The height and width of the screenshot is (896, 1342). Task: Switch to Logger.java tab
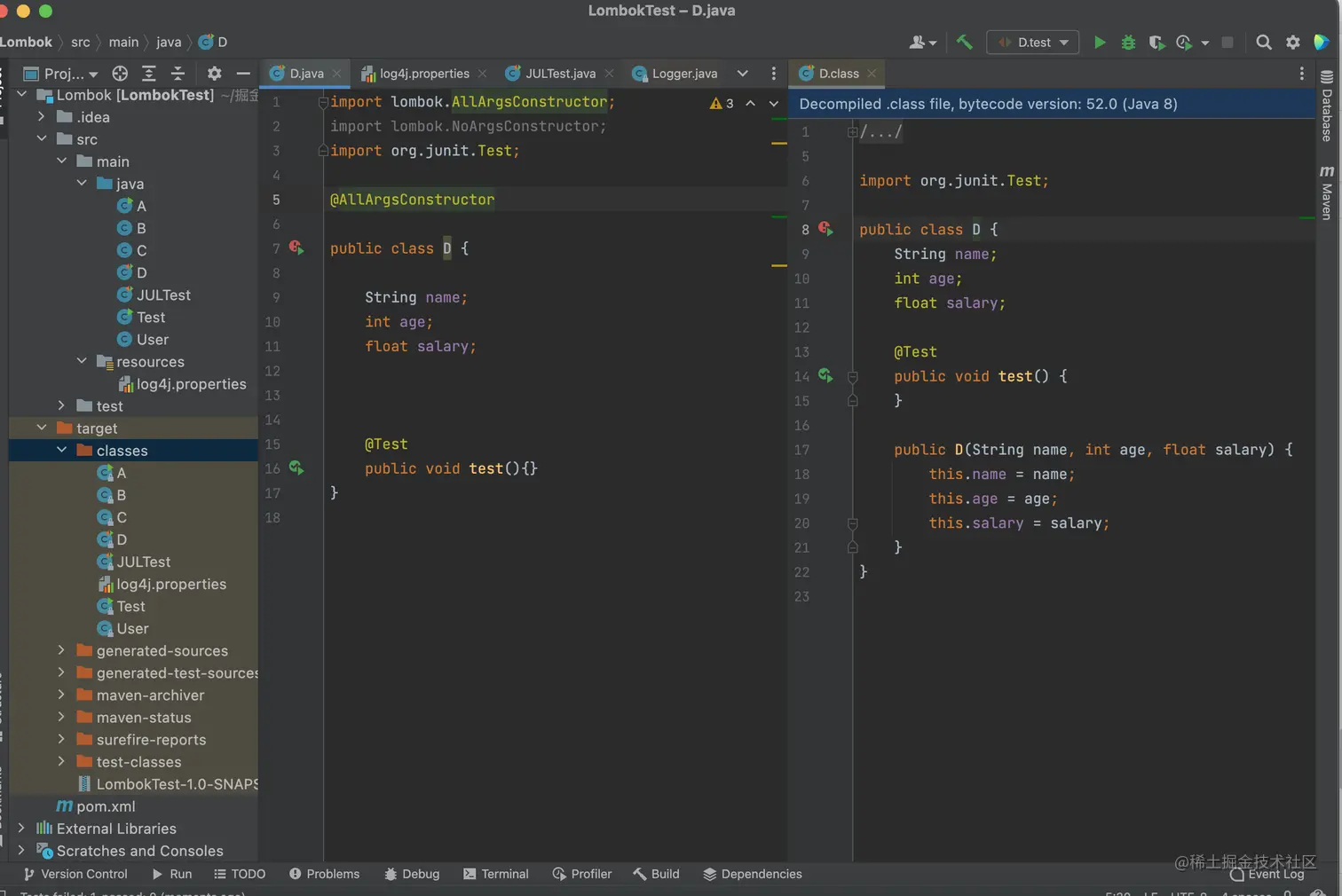click(684, 74)
